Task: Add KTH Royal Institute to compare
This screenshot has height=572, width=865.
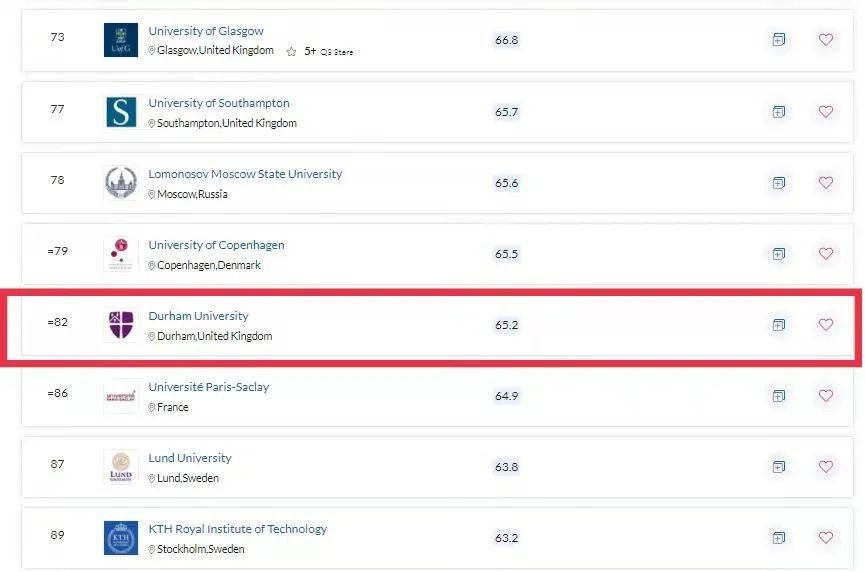Action: [778, 538]
